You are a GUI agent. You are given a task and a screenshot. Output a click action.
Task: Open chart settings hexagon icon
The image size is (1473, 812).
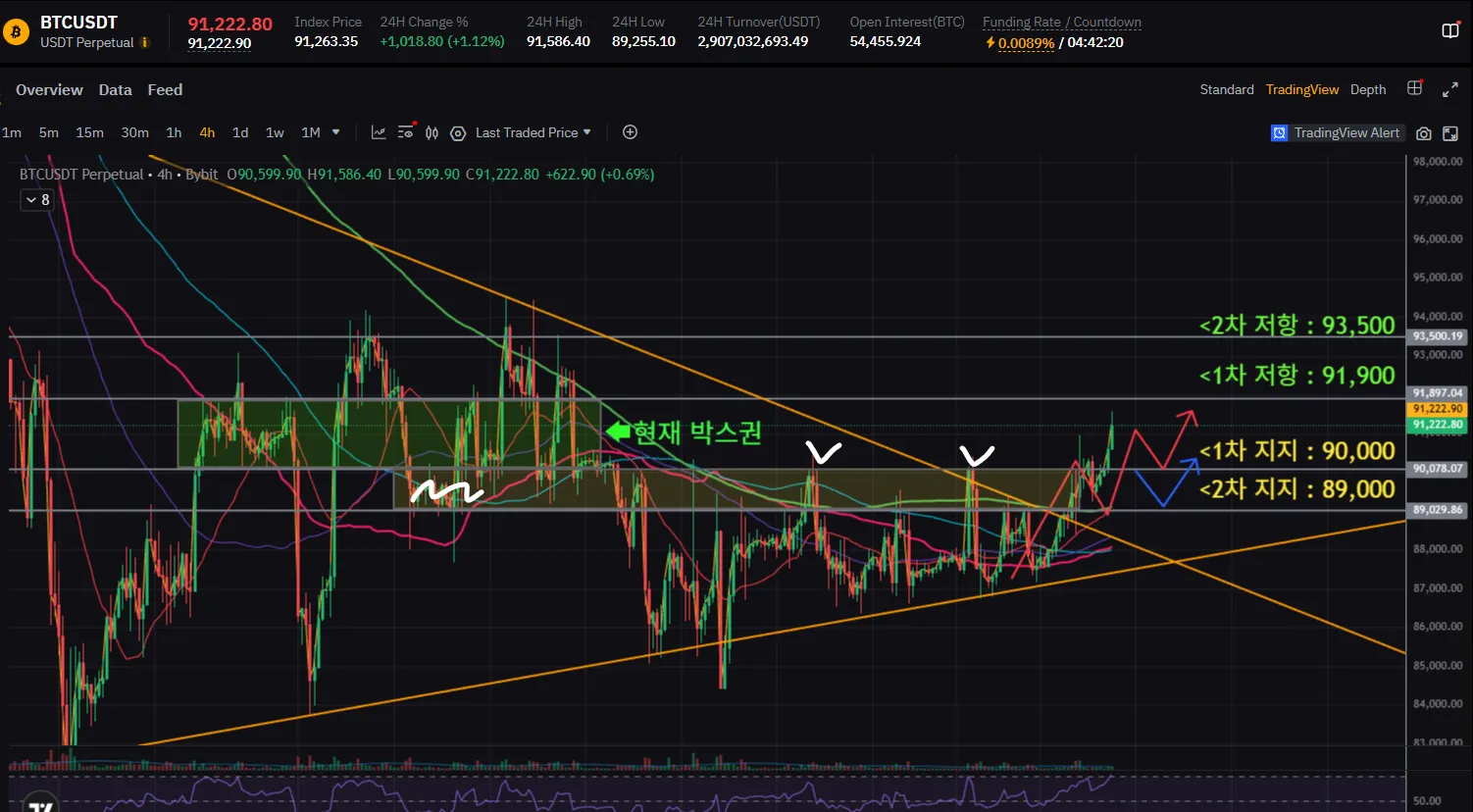458,133
